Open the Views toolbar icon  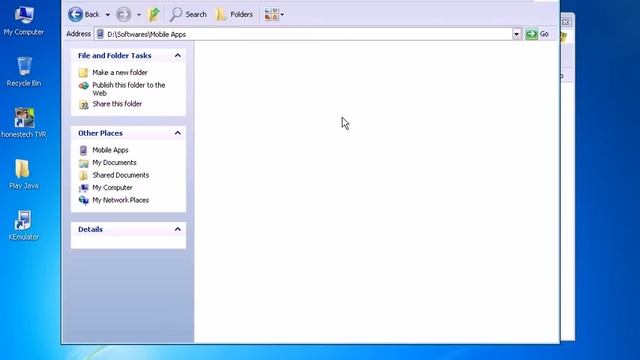(271, 15)
